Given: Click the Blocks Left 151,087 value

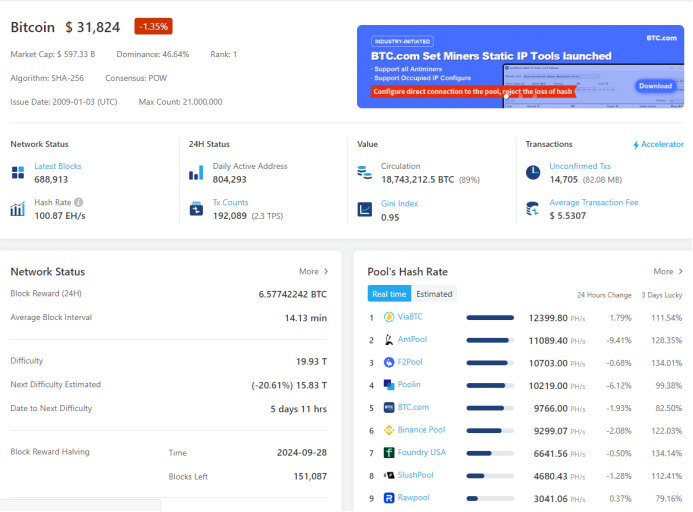Looking at the screenshot, I should point(310,477).
